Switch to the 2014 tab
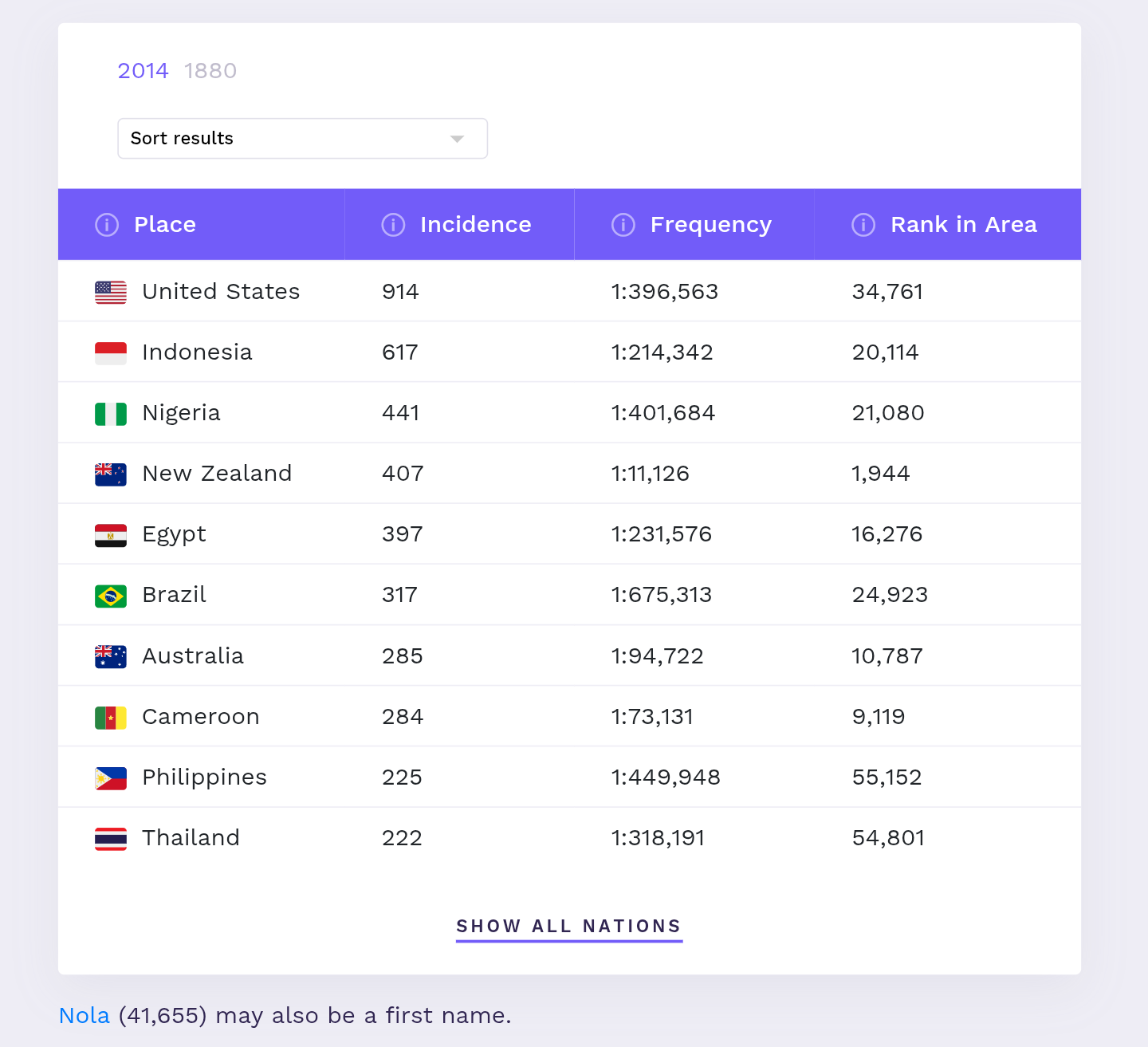The image size is (1148, 1047). click(x=143, y=71)
